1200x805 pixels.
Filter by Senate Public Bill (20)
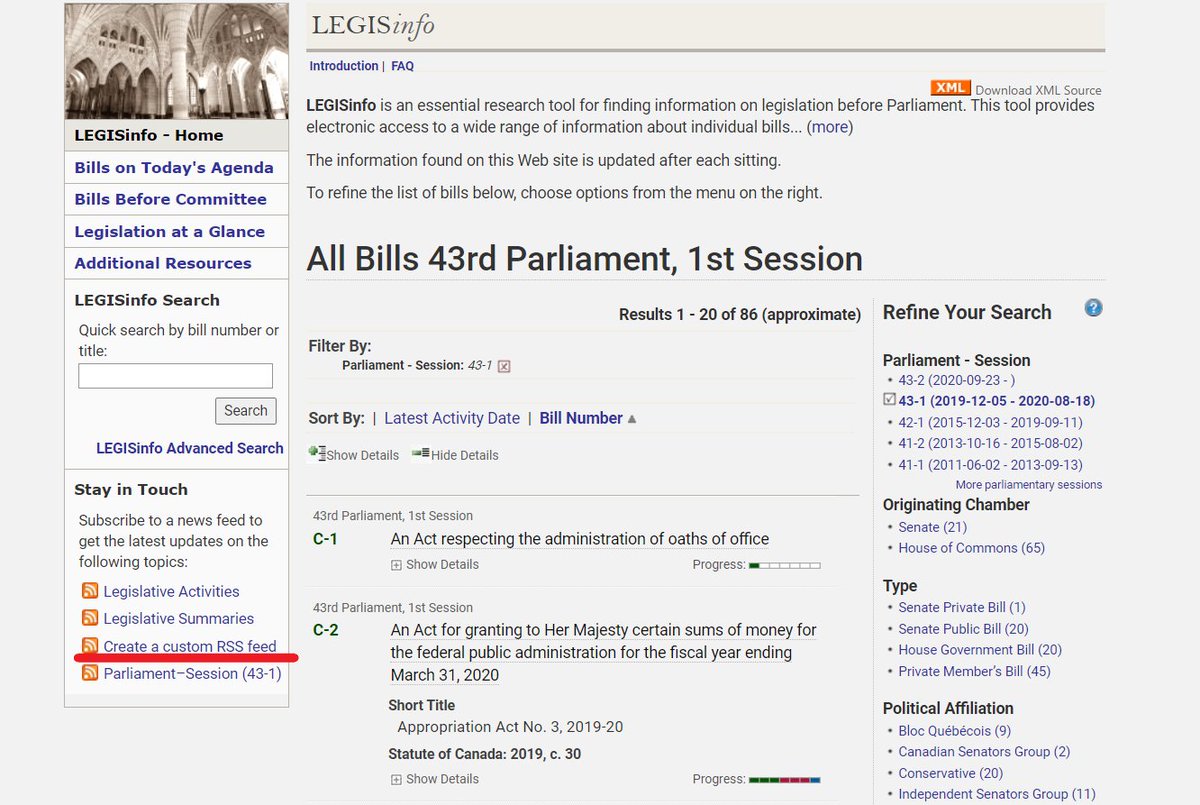(x=964, y=629)
